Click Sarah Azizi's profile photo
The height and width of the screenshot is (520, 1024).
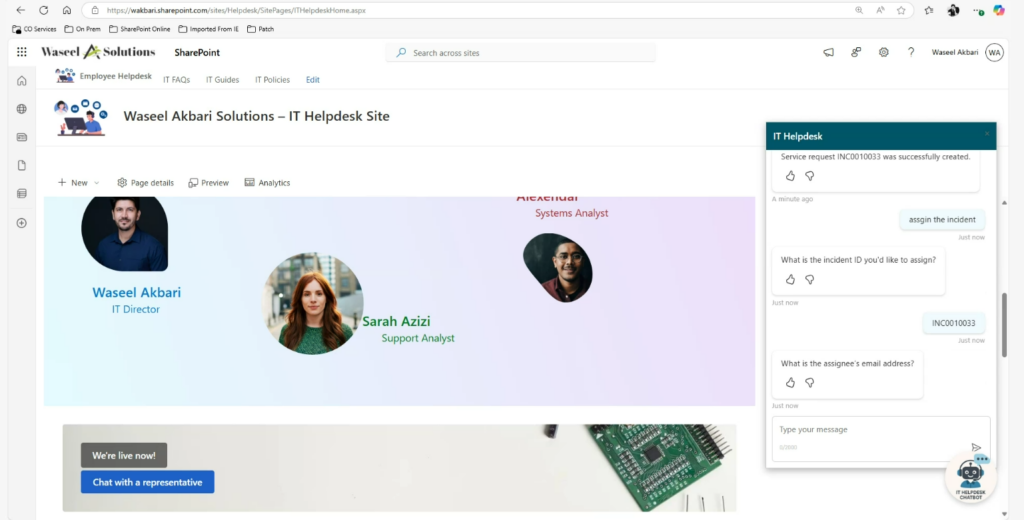[313, 304]
